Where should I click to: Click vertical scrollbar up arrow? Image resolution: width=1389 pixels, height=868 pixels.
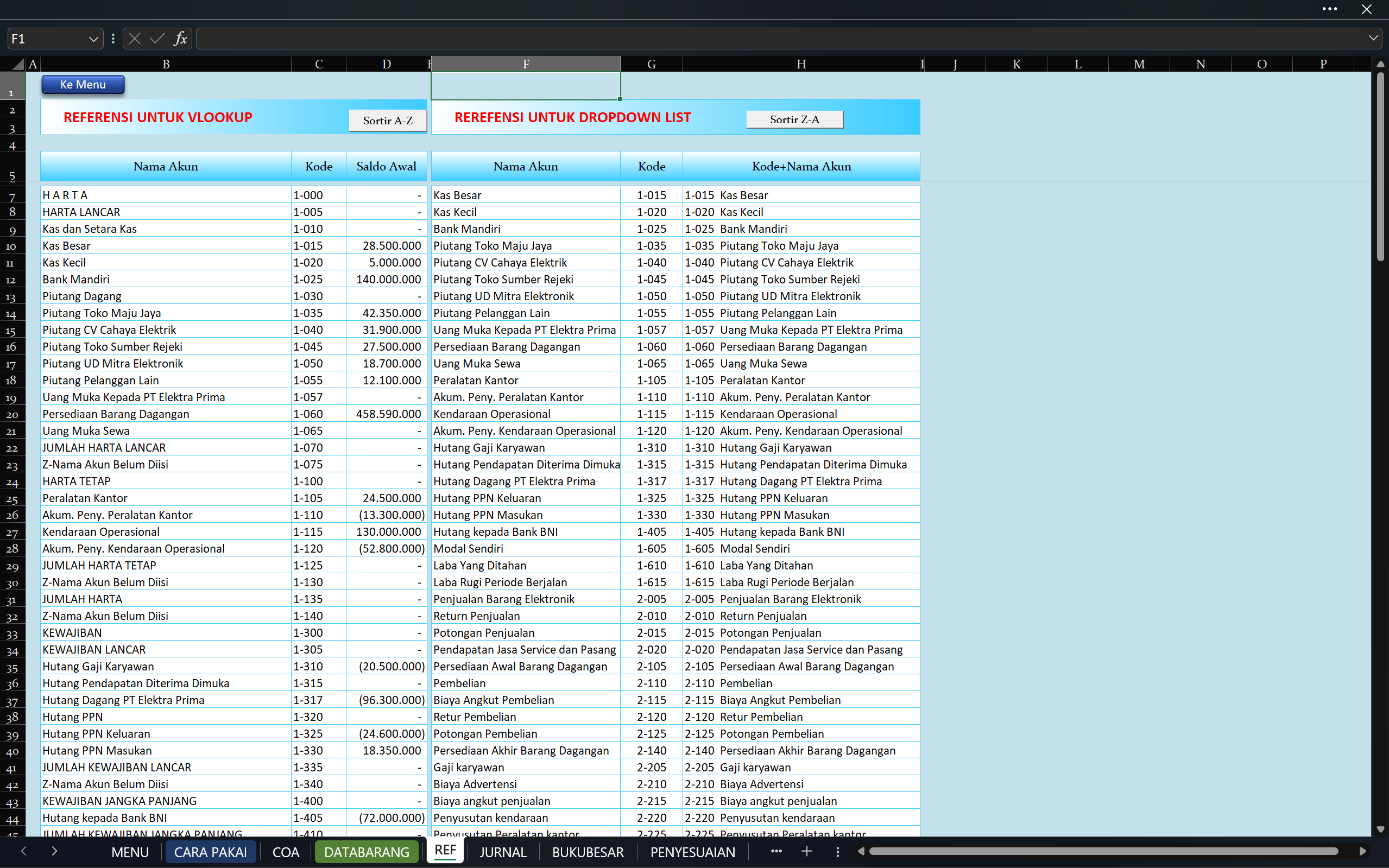(x=1380, y=64)
